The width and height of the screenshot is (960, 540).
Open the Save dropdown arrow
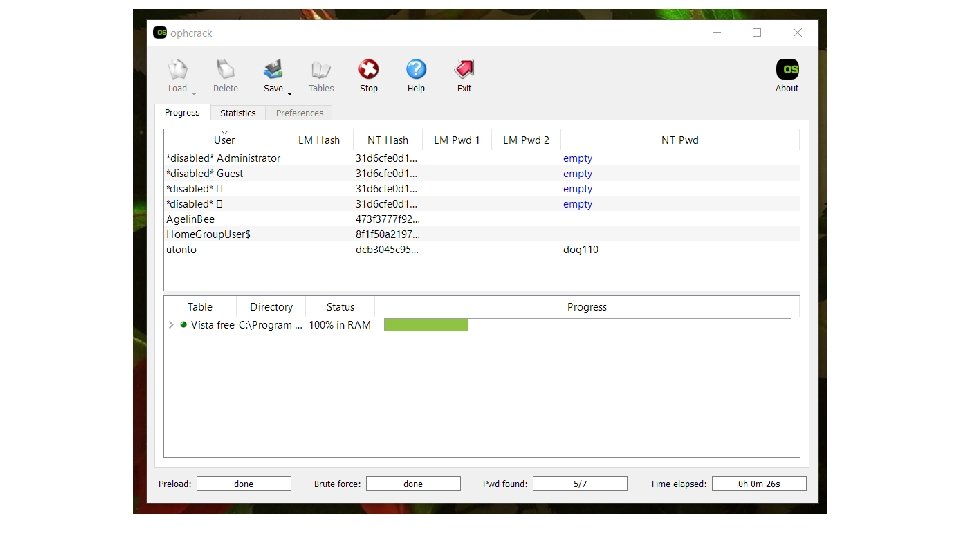[289, 94]
